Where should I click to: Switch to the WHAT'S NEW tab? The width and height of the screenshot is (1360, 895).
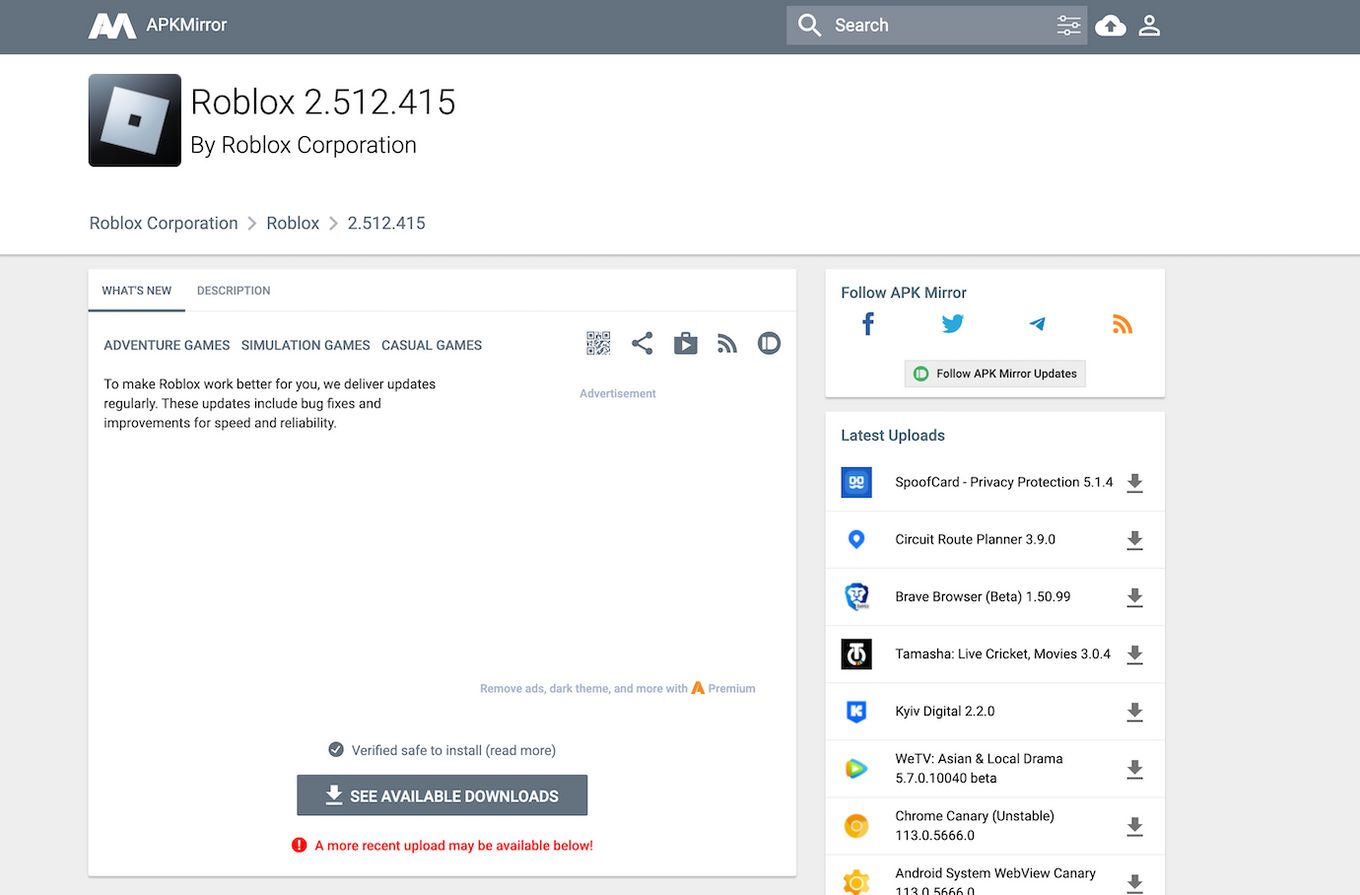point(137,291)
